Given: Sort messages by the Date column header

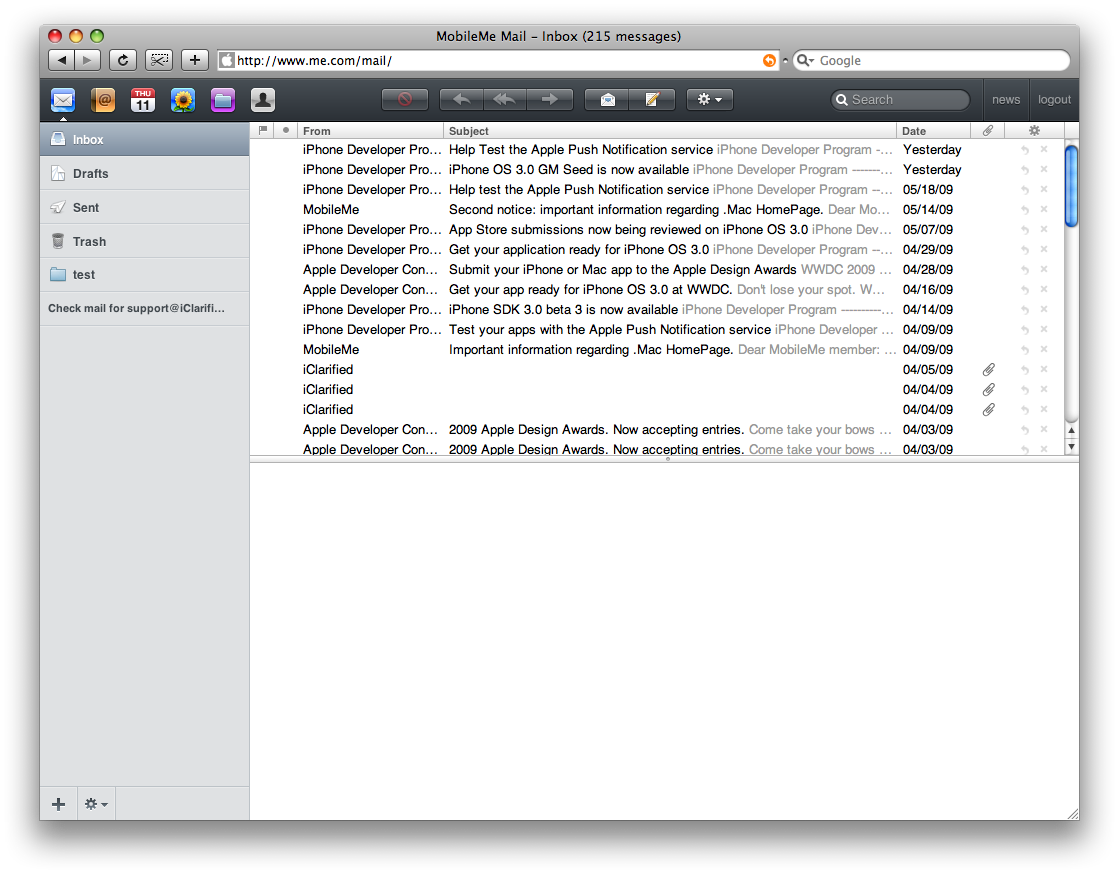Looking at the screenshot, I should [x=933, y=131].
